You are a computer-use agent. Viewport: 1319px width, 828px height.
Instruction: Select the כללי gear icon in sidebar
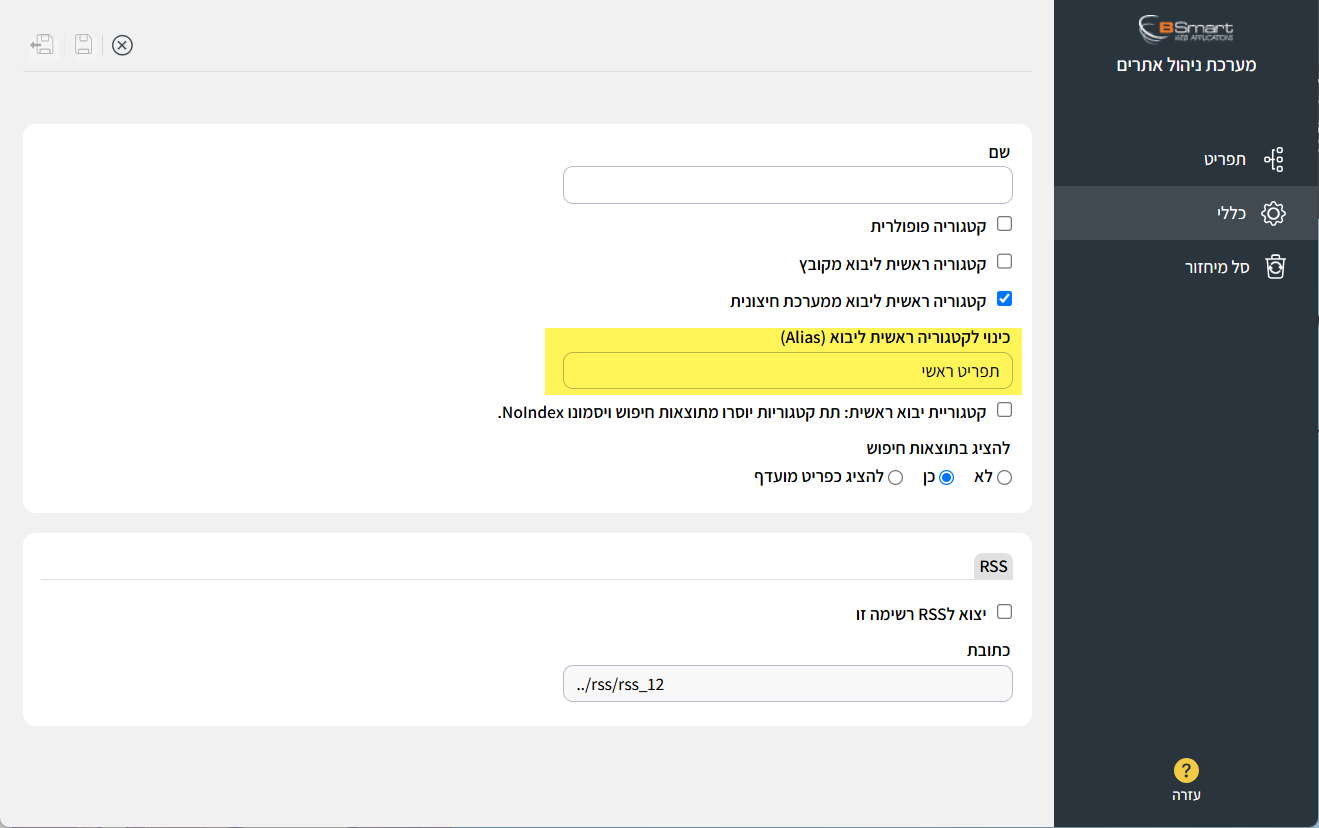[x=1273, y=213]
